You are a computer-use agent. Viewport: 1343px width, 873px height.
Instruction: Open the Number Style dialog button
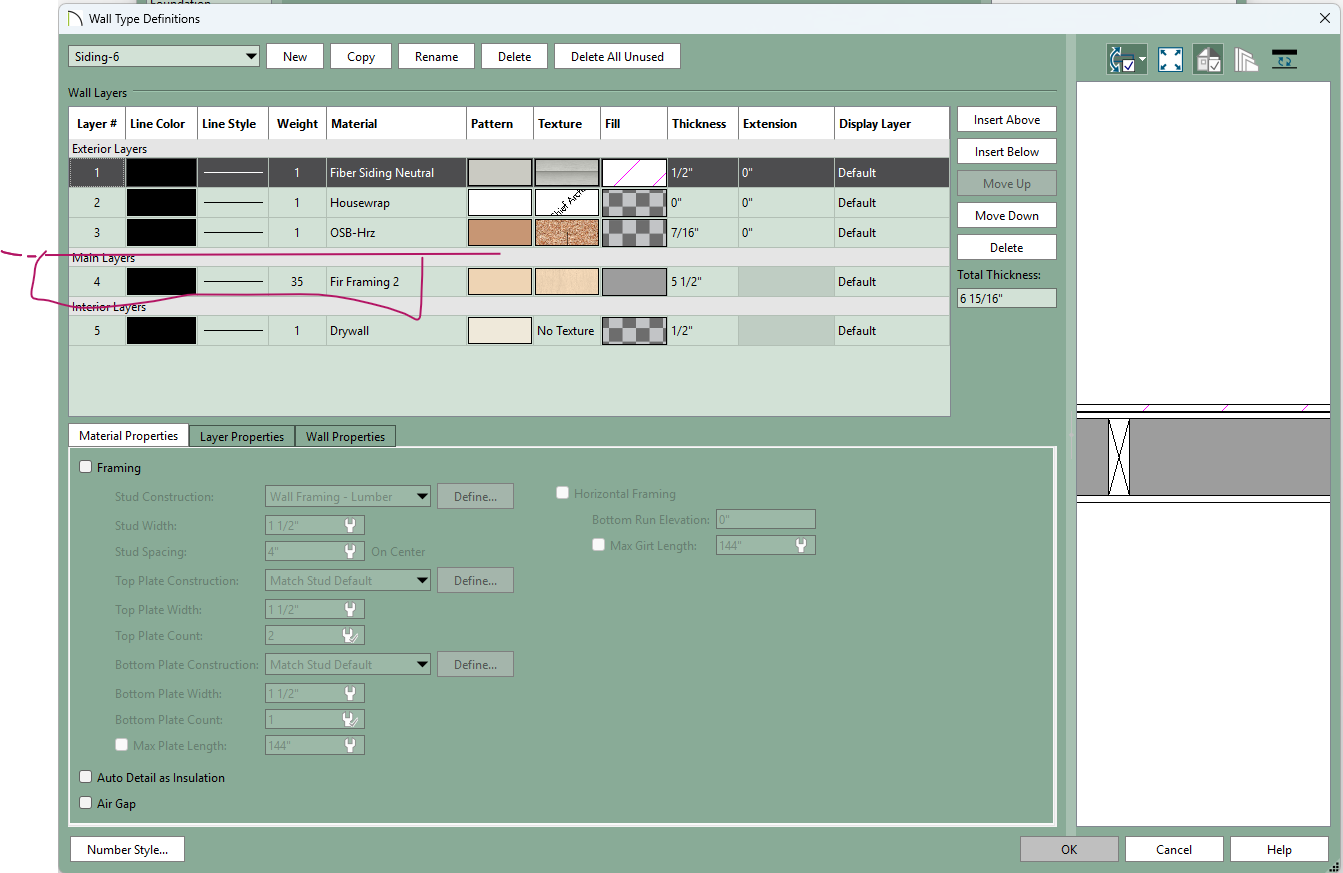point(128,850)
